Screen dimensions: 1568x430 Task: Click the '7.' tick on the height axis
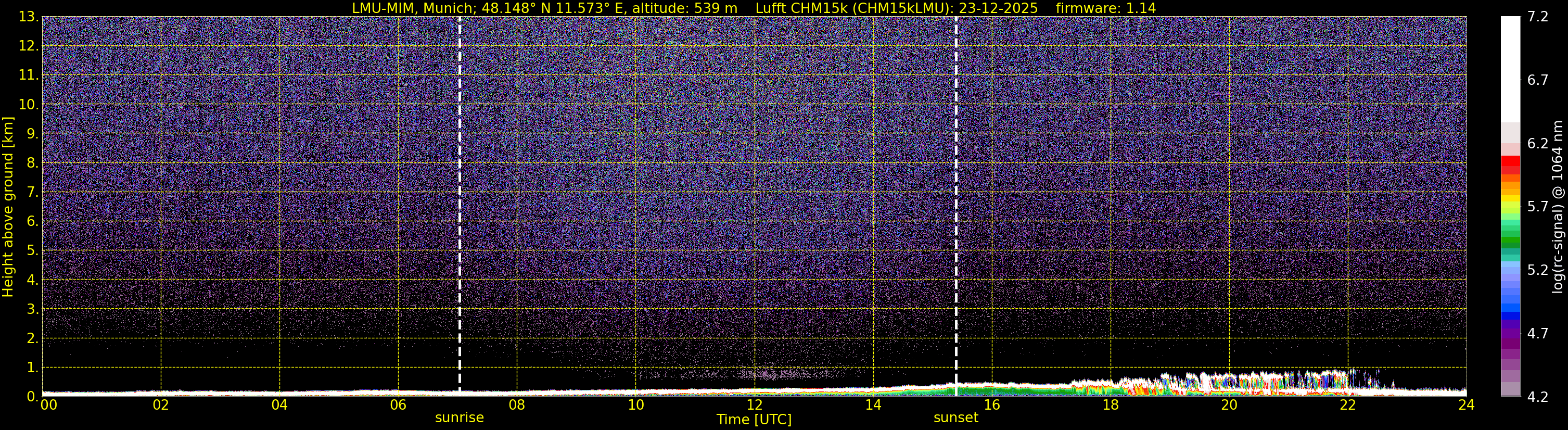point(32,193)
